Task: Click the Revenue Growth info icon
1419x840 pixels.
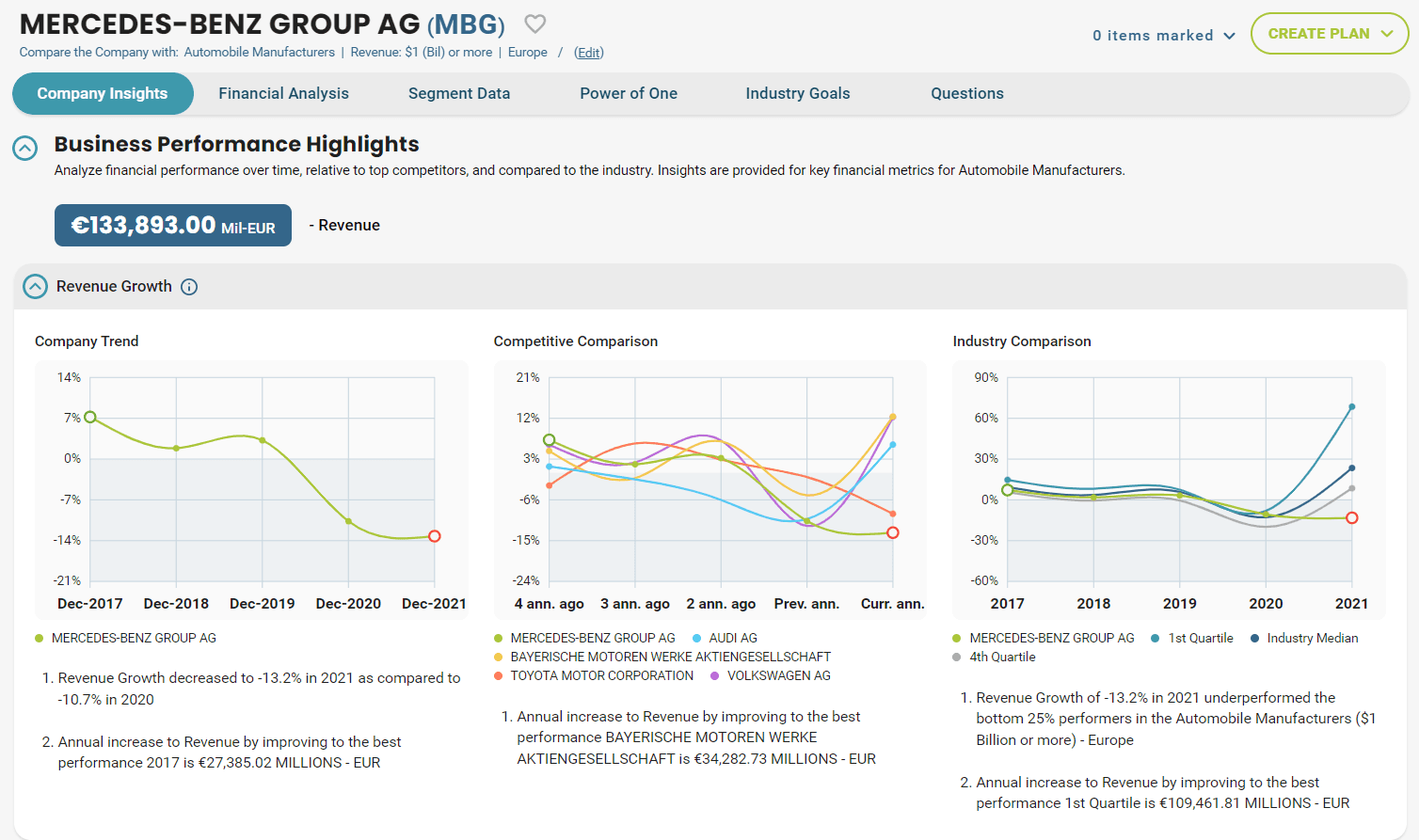Action: click(189, 287)
